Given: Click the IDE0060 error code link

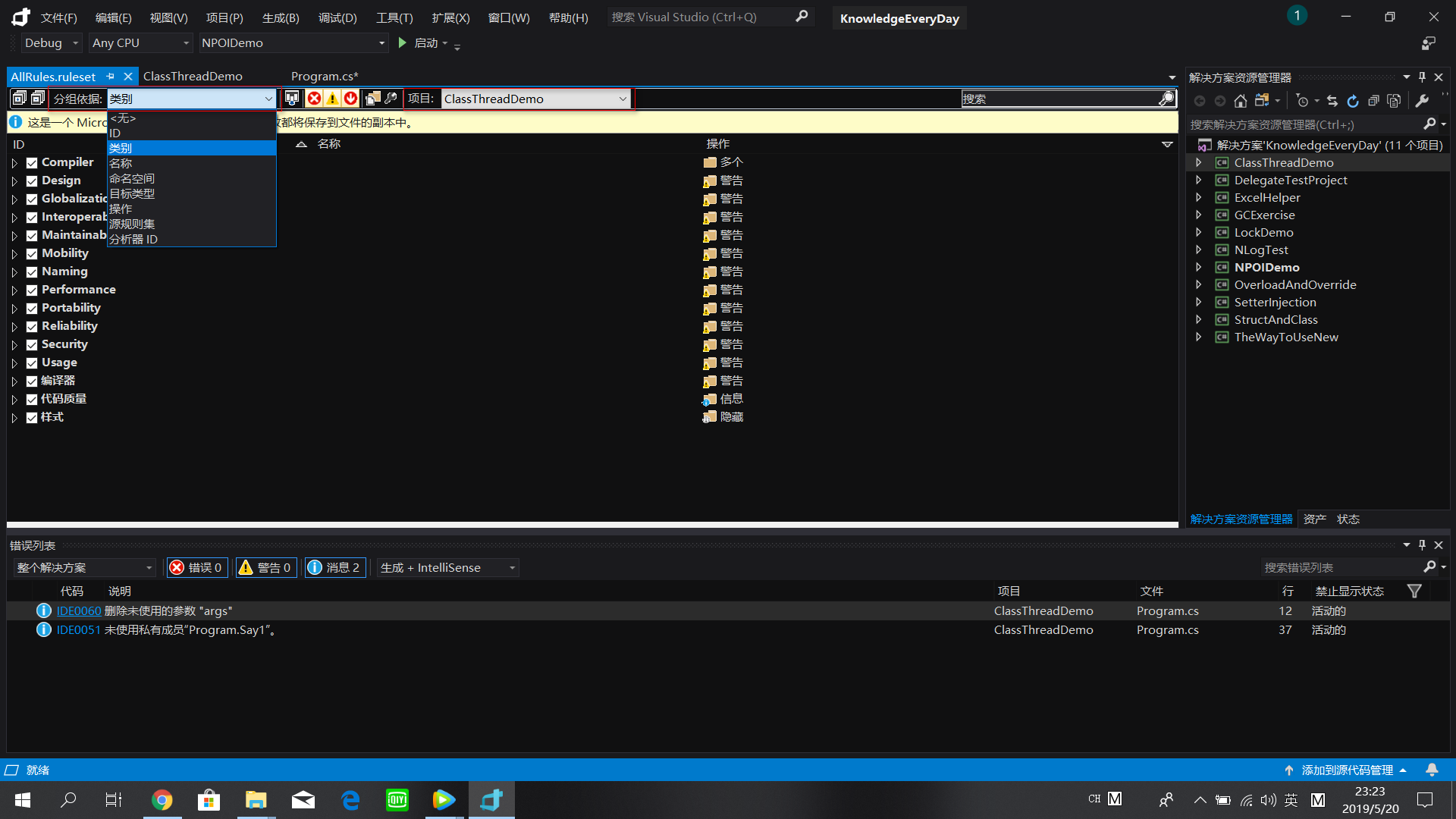Looking at the screenshot, I should tap(79, 610).
